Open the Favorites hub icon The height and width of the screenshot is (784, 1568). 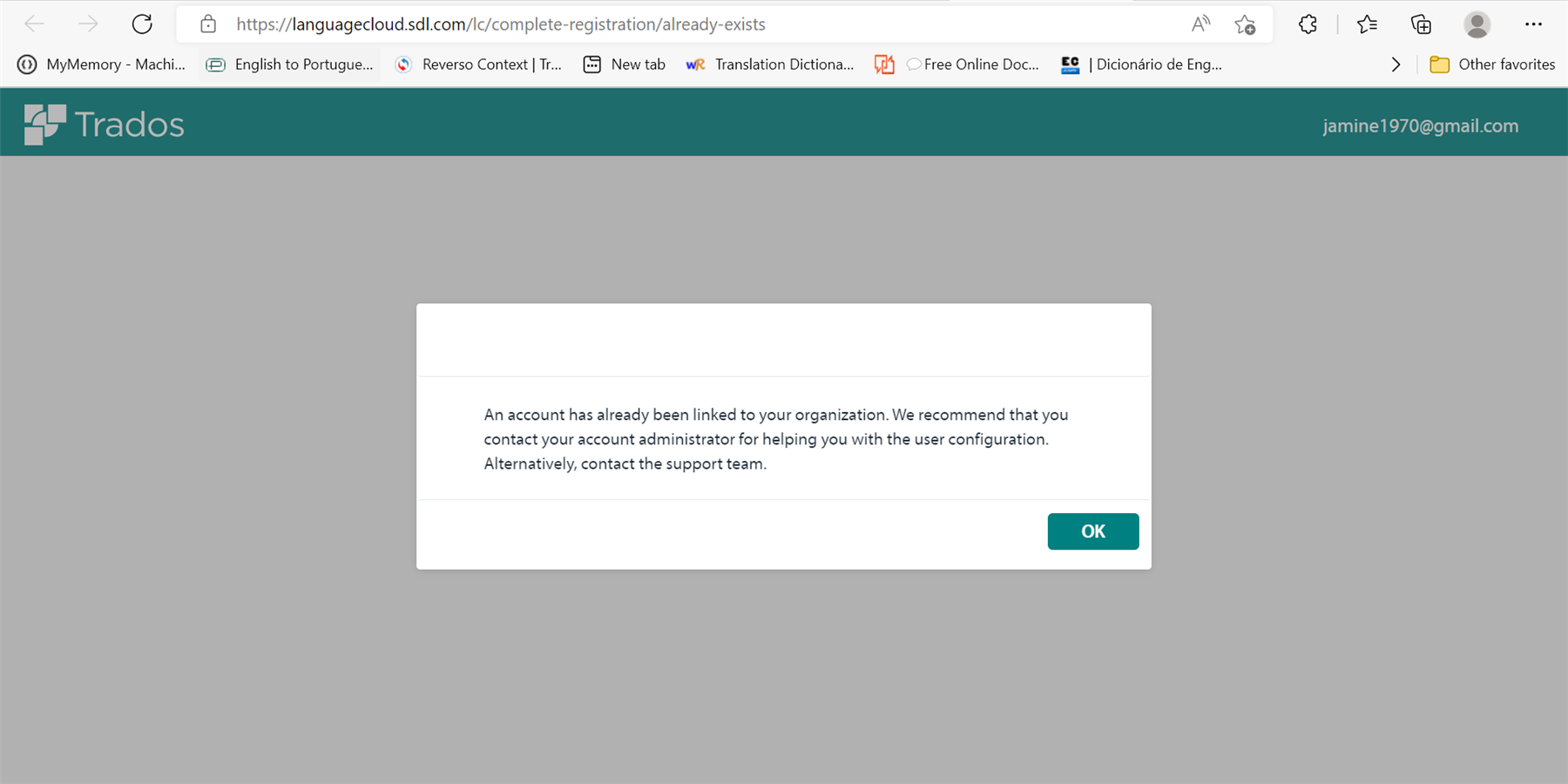click(1366, 24)
